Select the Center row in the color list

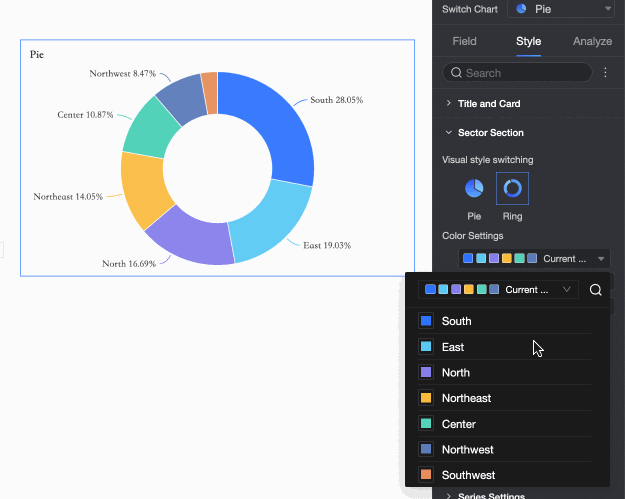[505, 424]
